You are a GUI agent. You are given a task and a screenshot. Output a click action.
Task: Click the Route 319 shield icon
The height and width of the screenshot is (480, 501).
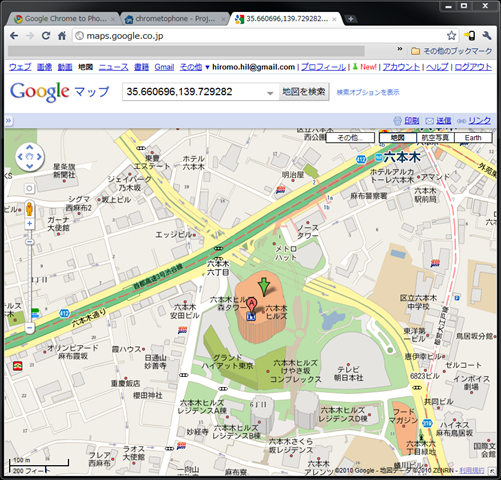click(x=427, y=423)
